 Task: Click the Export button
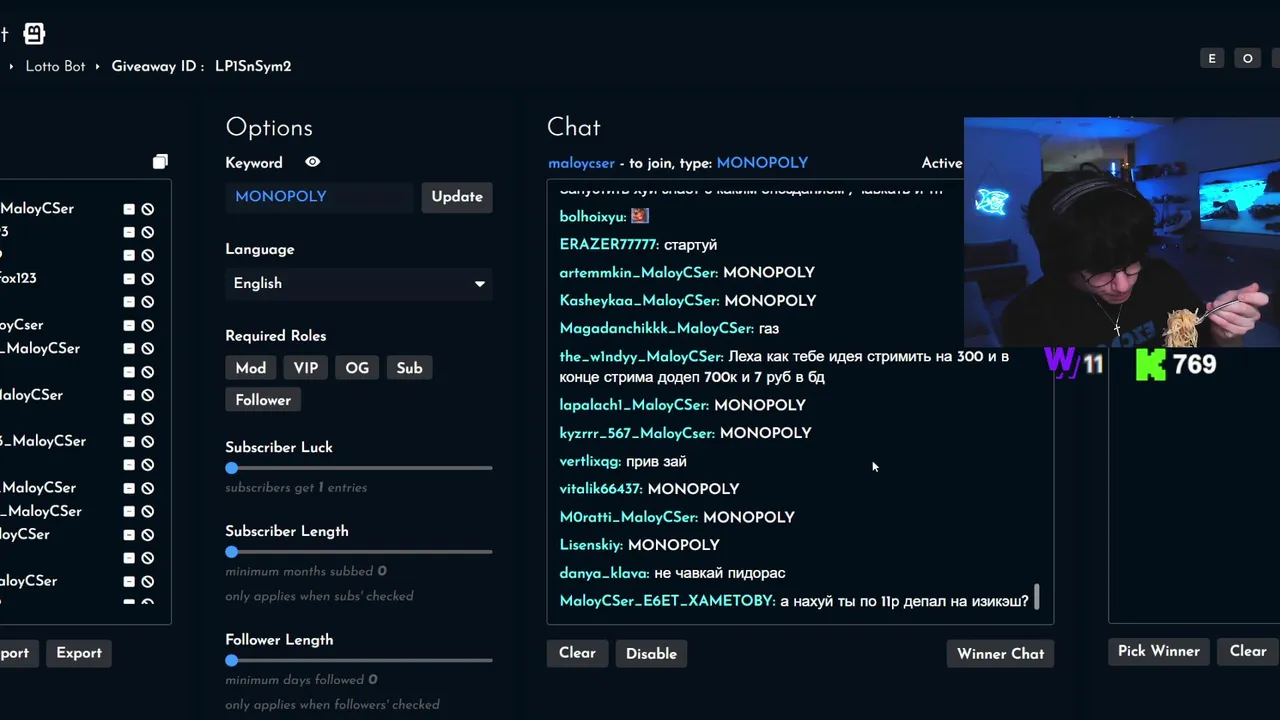pyautogui.click(x=79, y=653)
